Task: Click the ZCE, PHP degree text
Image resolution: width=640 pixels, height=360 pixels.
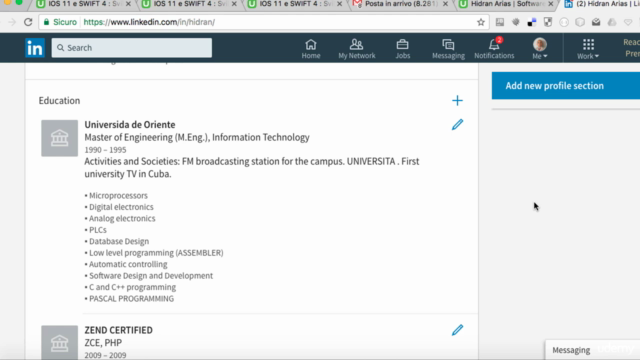Action: [x=103, y=343]
